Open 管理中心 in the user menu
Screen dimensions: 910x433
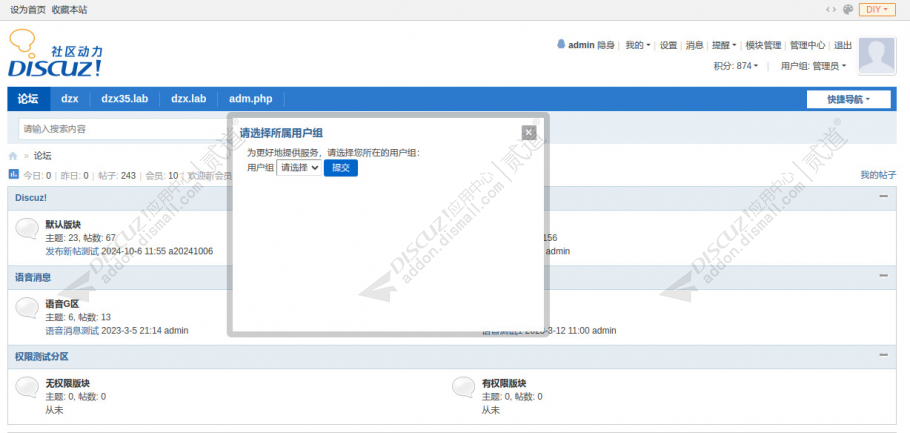point(807,45)
